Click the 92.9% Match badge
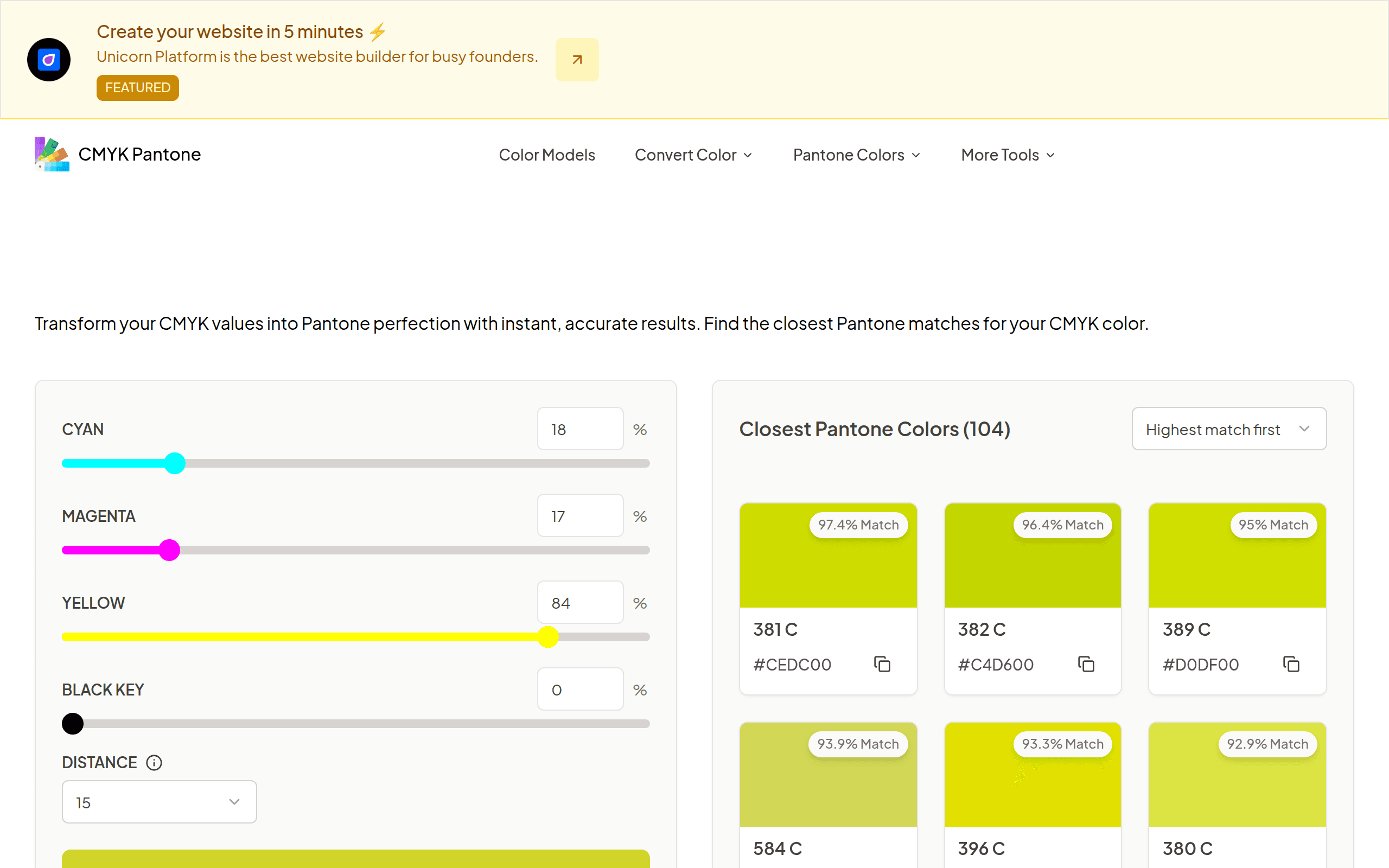Screen dimensions: 1389x868 (1267, 744)
